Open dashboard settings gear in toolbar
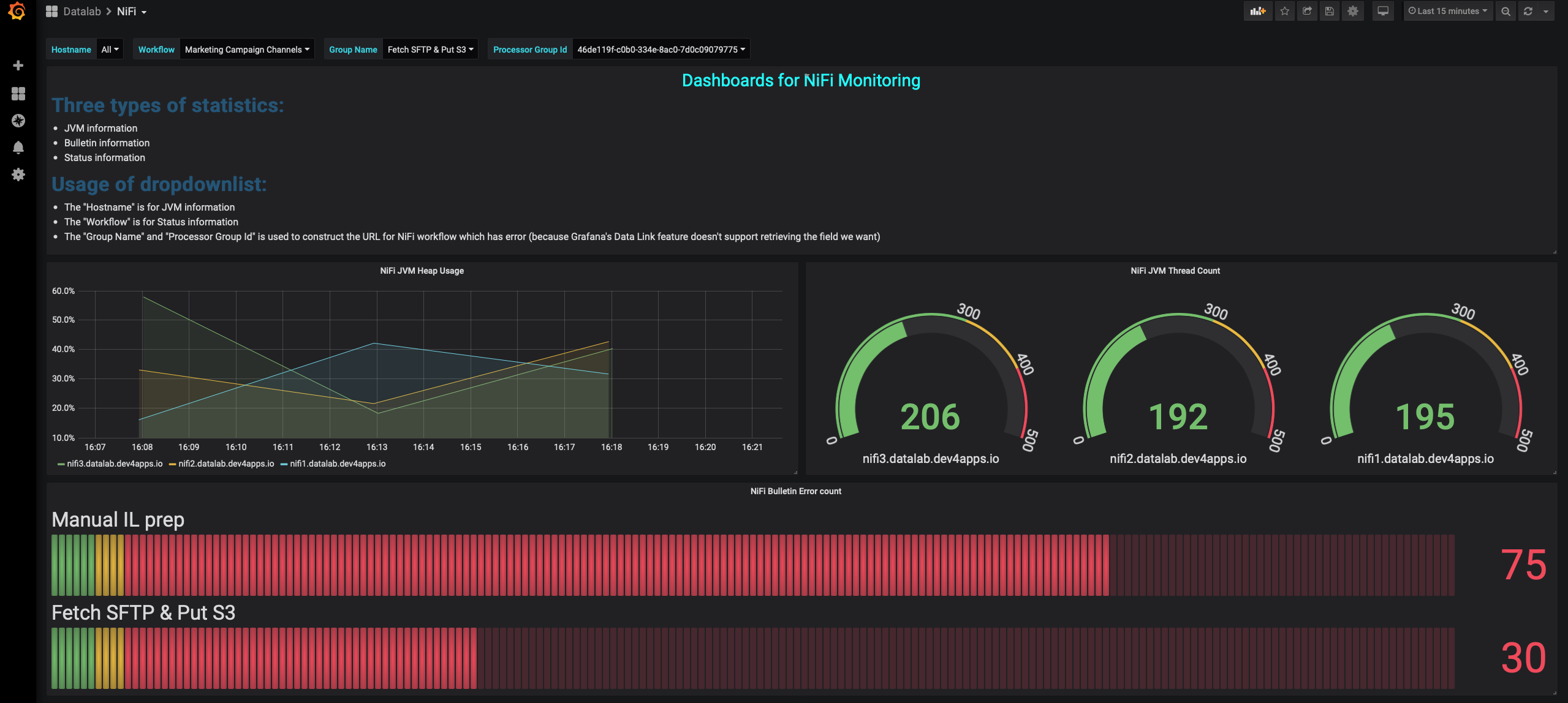 coord(1353,11)
